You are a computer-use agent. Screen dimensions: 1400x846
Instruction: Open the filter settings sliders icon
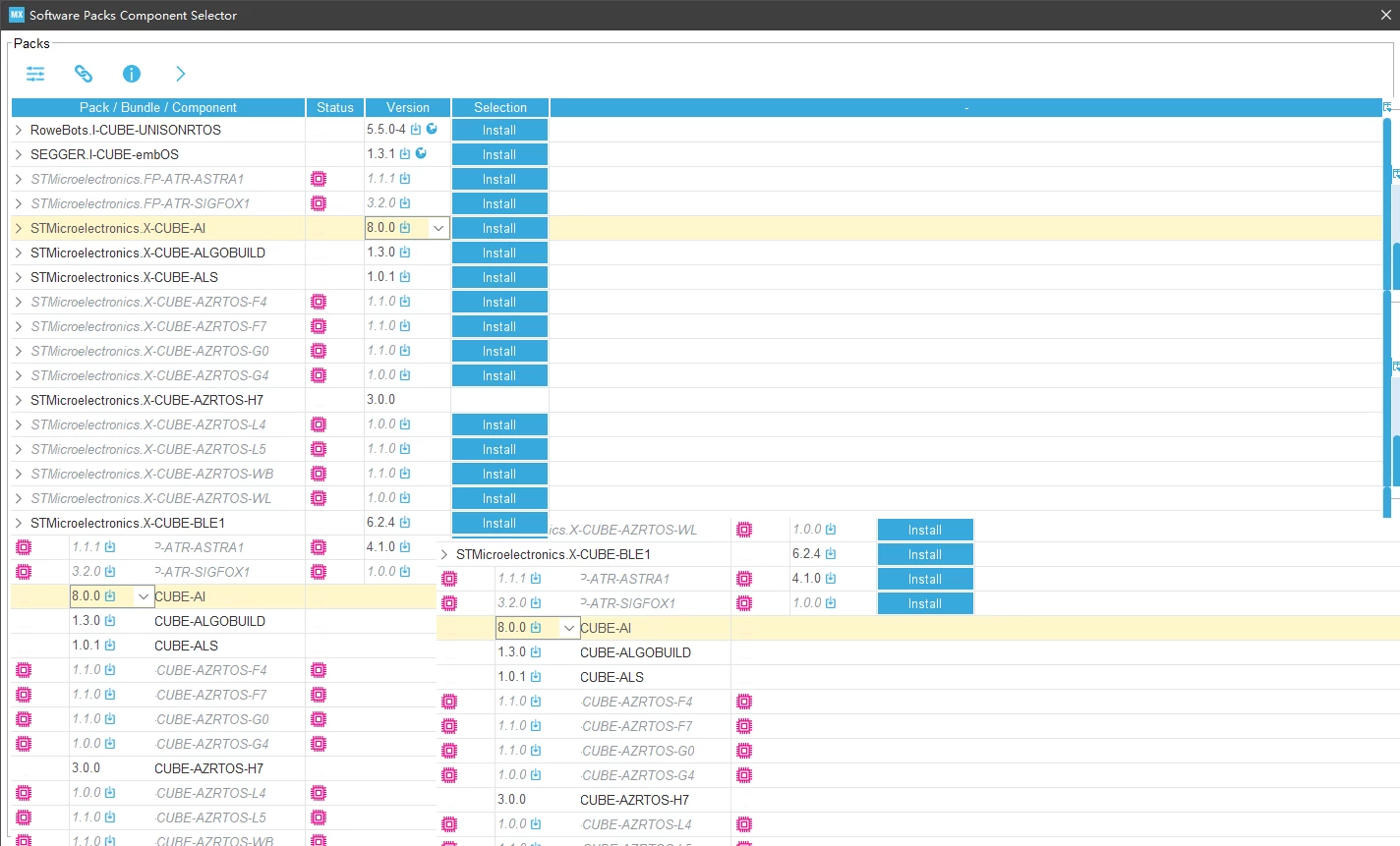click(x=35, y=74)
